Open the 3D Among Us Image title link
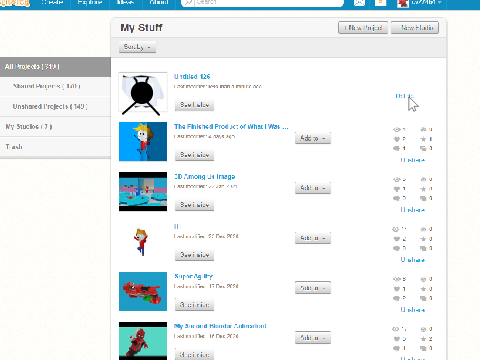Image resolution: width=480 pixels, height=360 pixels. (204, 176)
